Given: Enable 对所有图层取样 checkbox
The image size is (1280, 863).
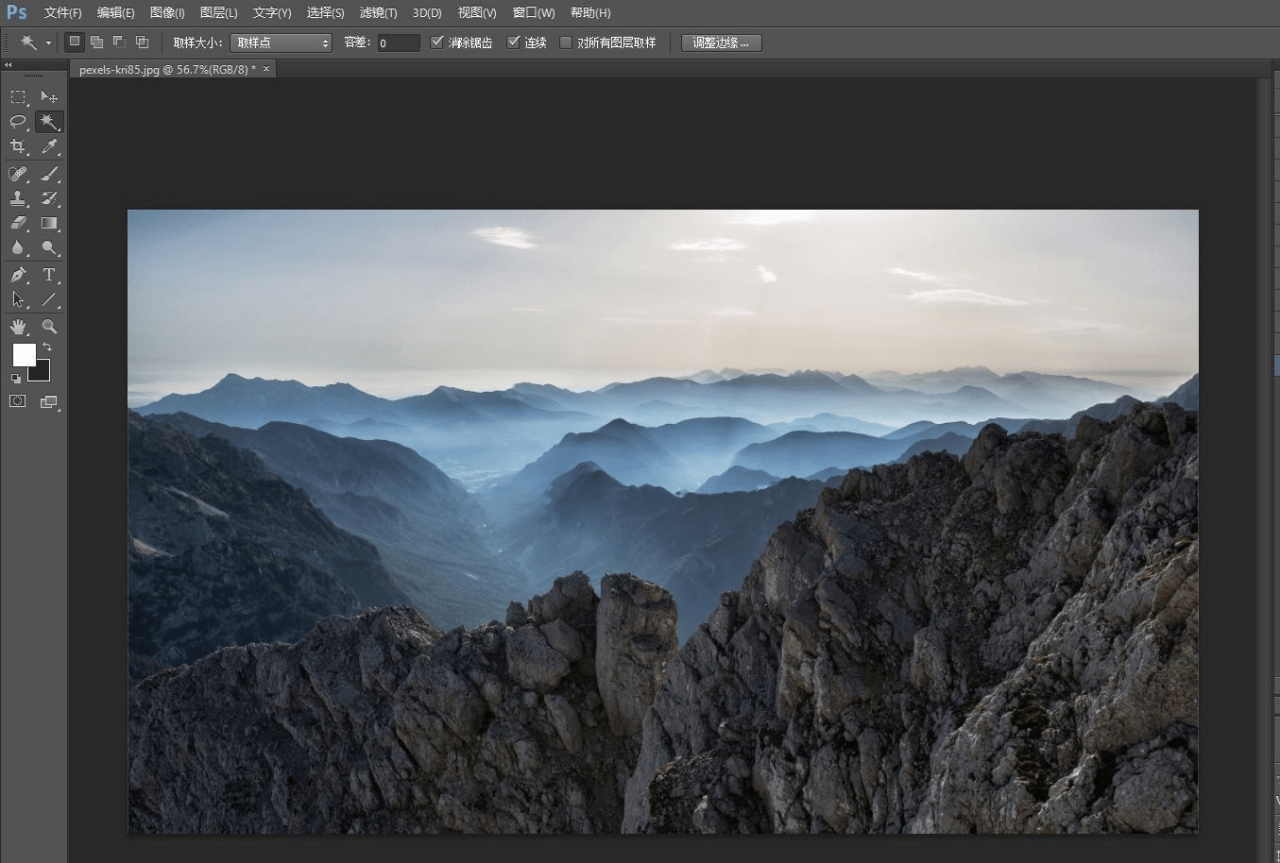Looking at the screenshot, I should 565,42.
